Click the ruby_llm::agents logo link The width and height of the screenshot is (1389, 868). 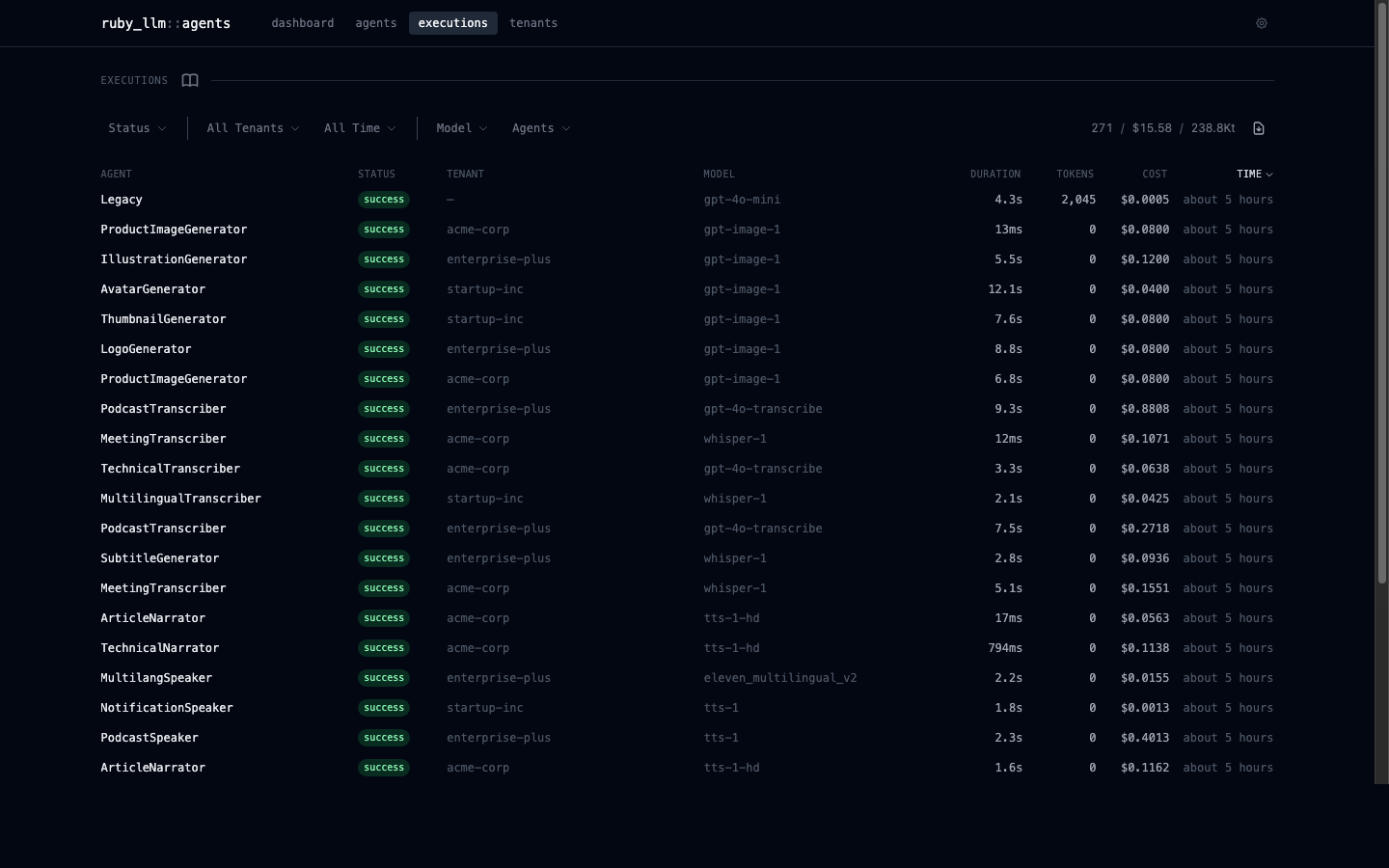(x=166, y=23)
